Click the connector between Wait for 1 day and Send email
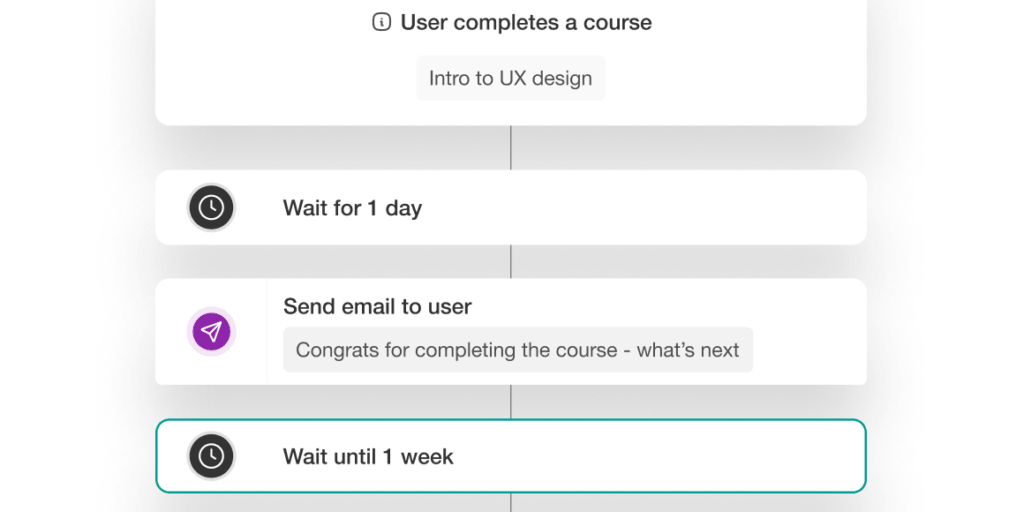The image size is (1024, 512). [511, 261]
